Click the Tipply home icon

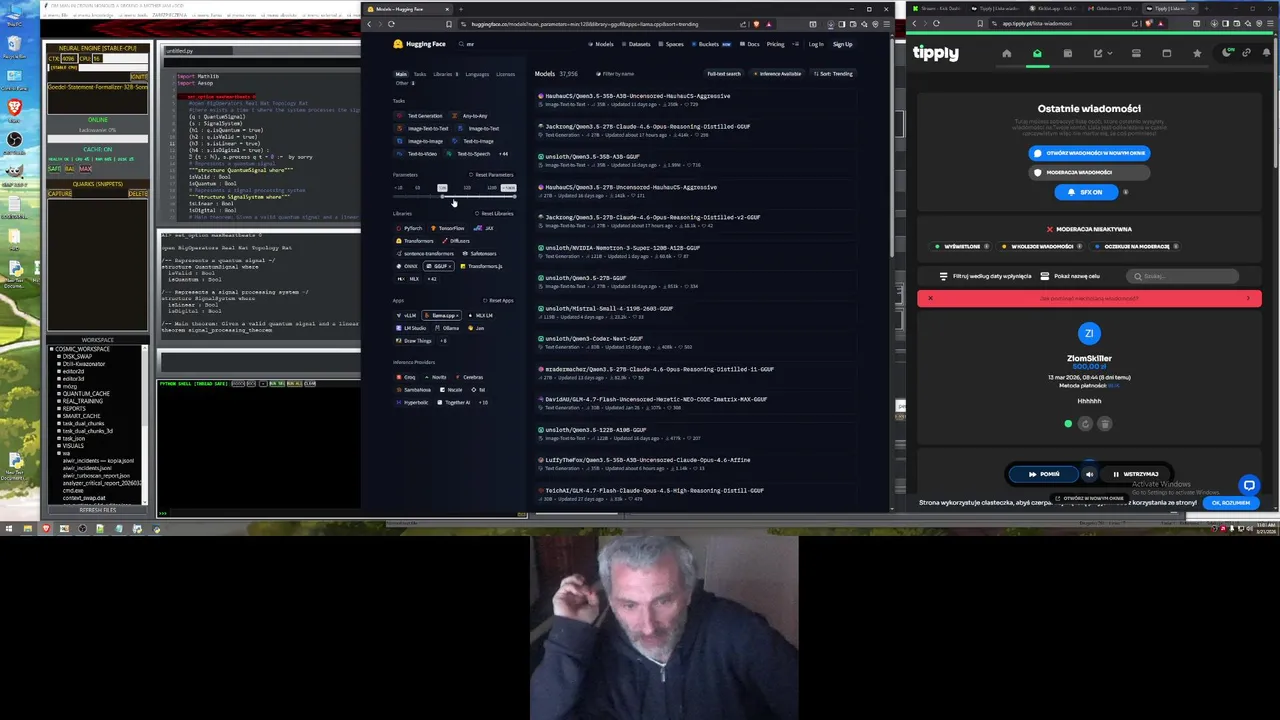1006,53
